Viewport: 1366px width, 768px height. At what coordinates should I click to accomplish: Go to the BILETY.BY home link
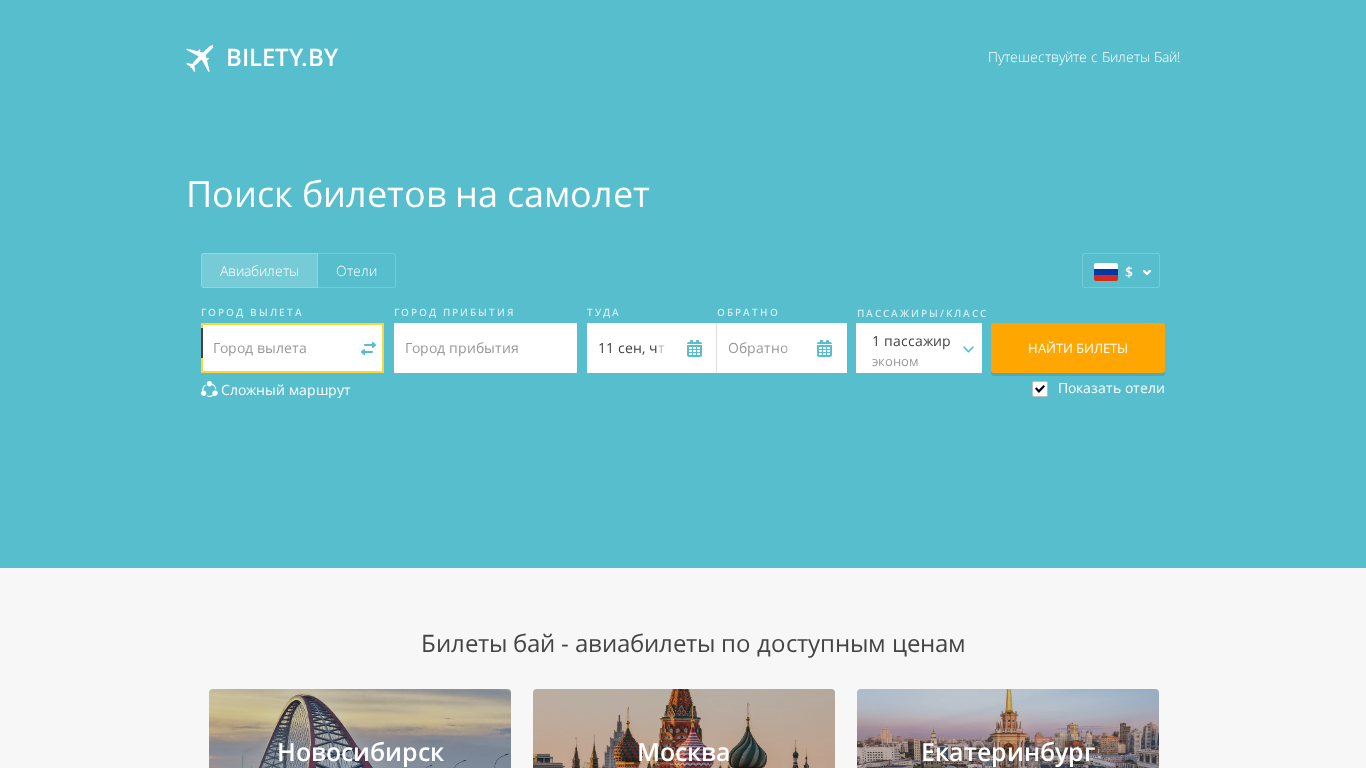(x=262, y=58)
